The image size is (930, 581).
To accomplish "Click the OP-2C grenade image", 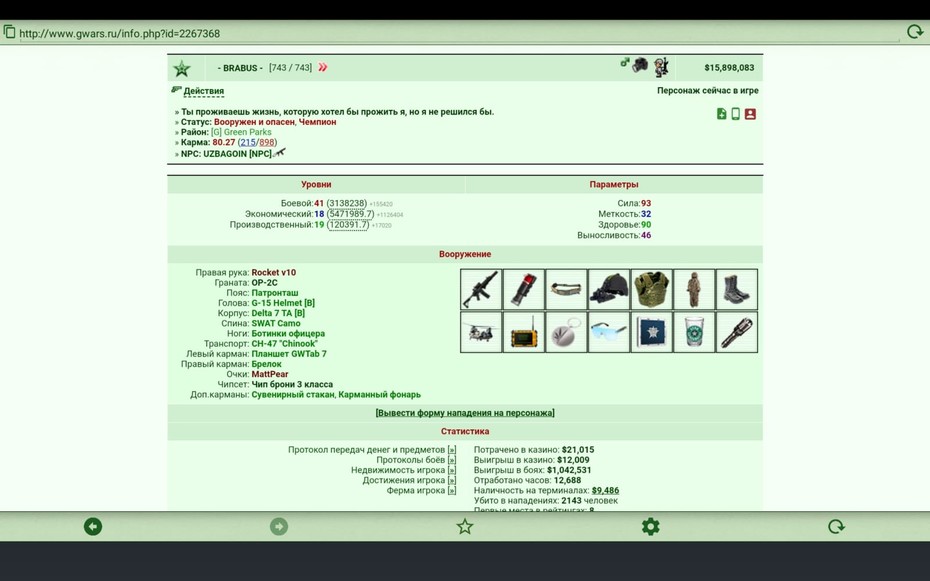I will (524, 289).
